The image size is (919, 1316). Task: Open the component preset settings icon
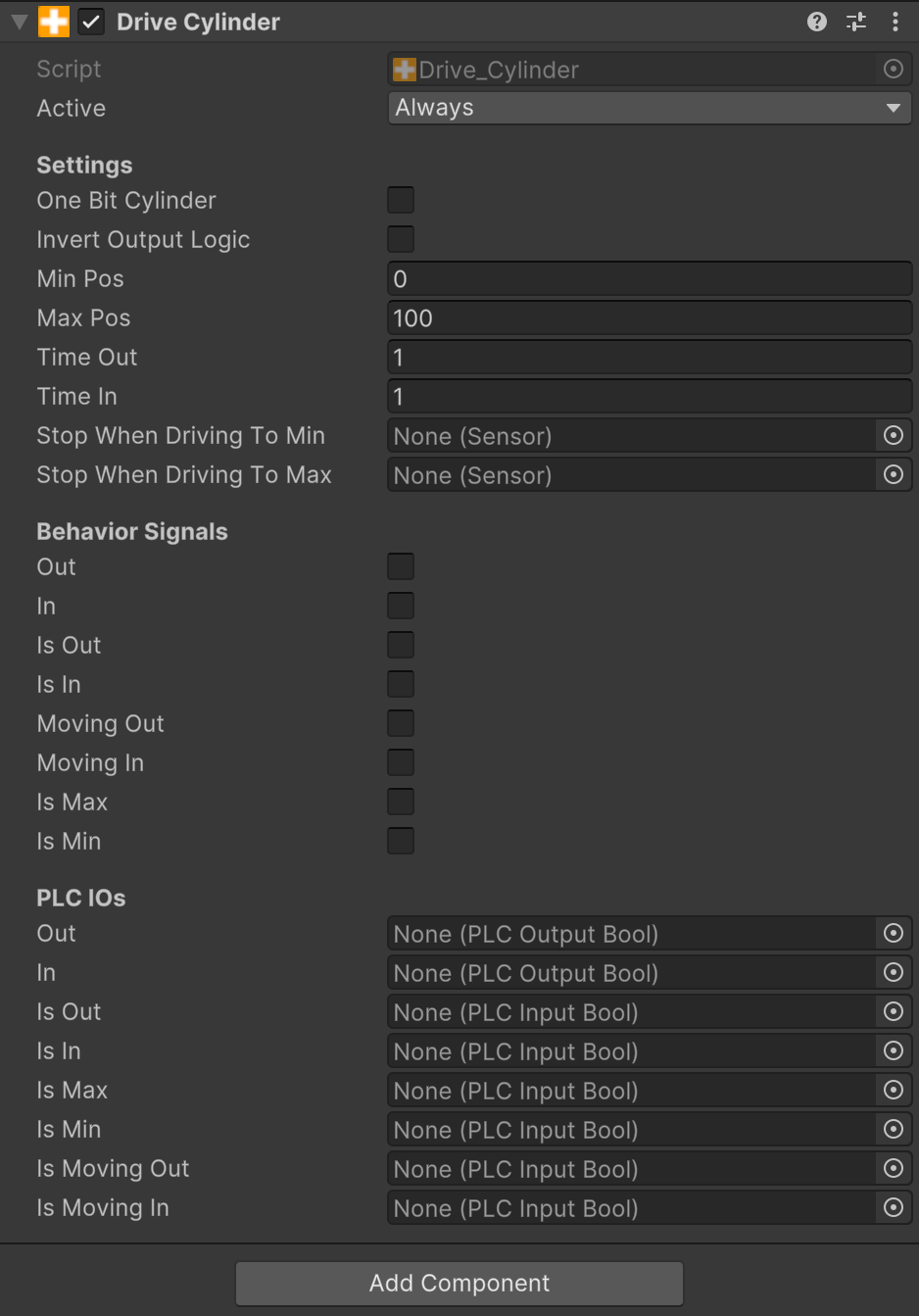click(x=856, y=22)
